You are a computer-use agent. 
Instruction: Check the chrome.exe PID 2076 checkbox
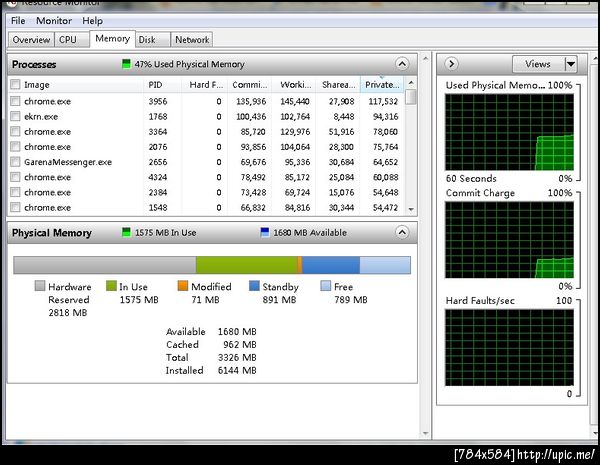[x=15, y=147]
